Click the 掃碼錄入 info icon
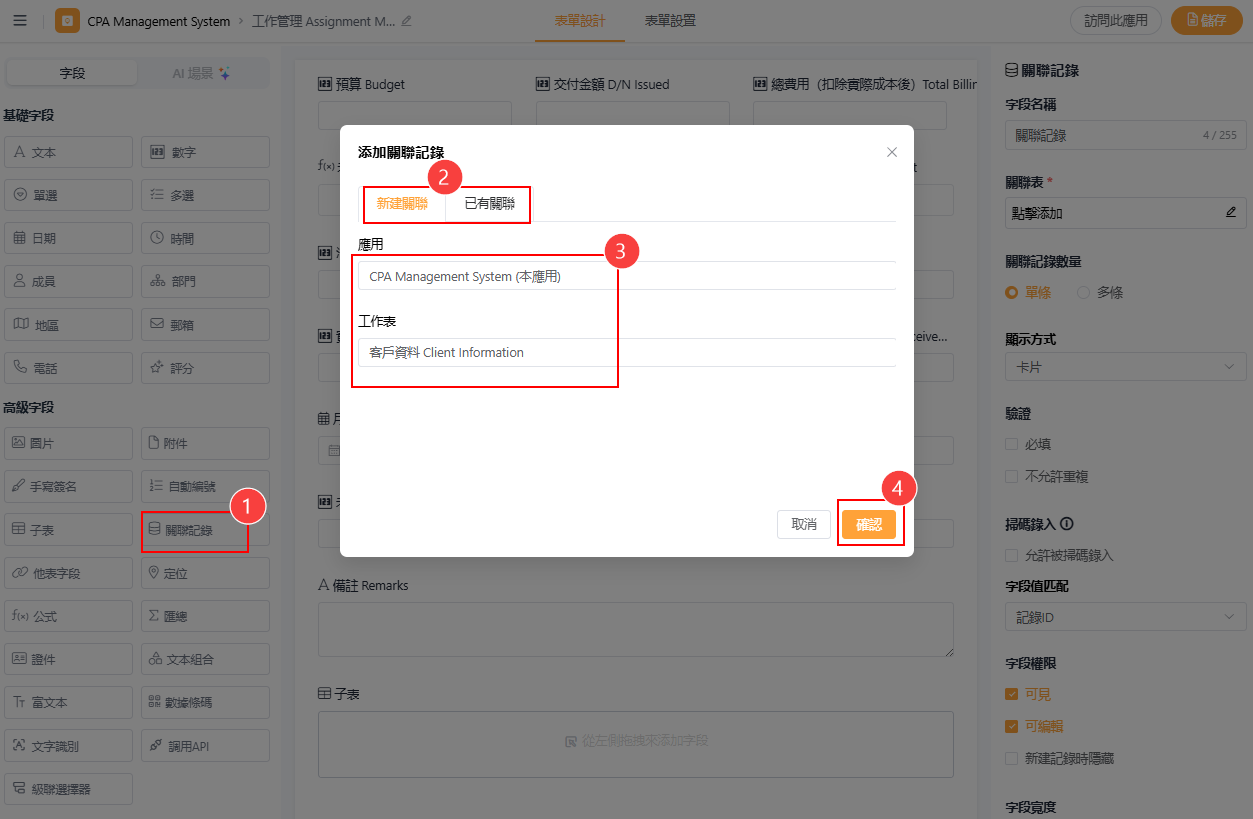Viewport: 1253px width, 819px height. 1067,523
